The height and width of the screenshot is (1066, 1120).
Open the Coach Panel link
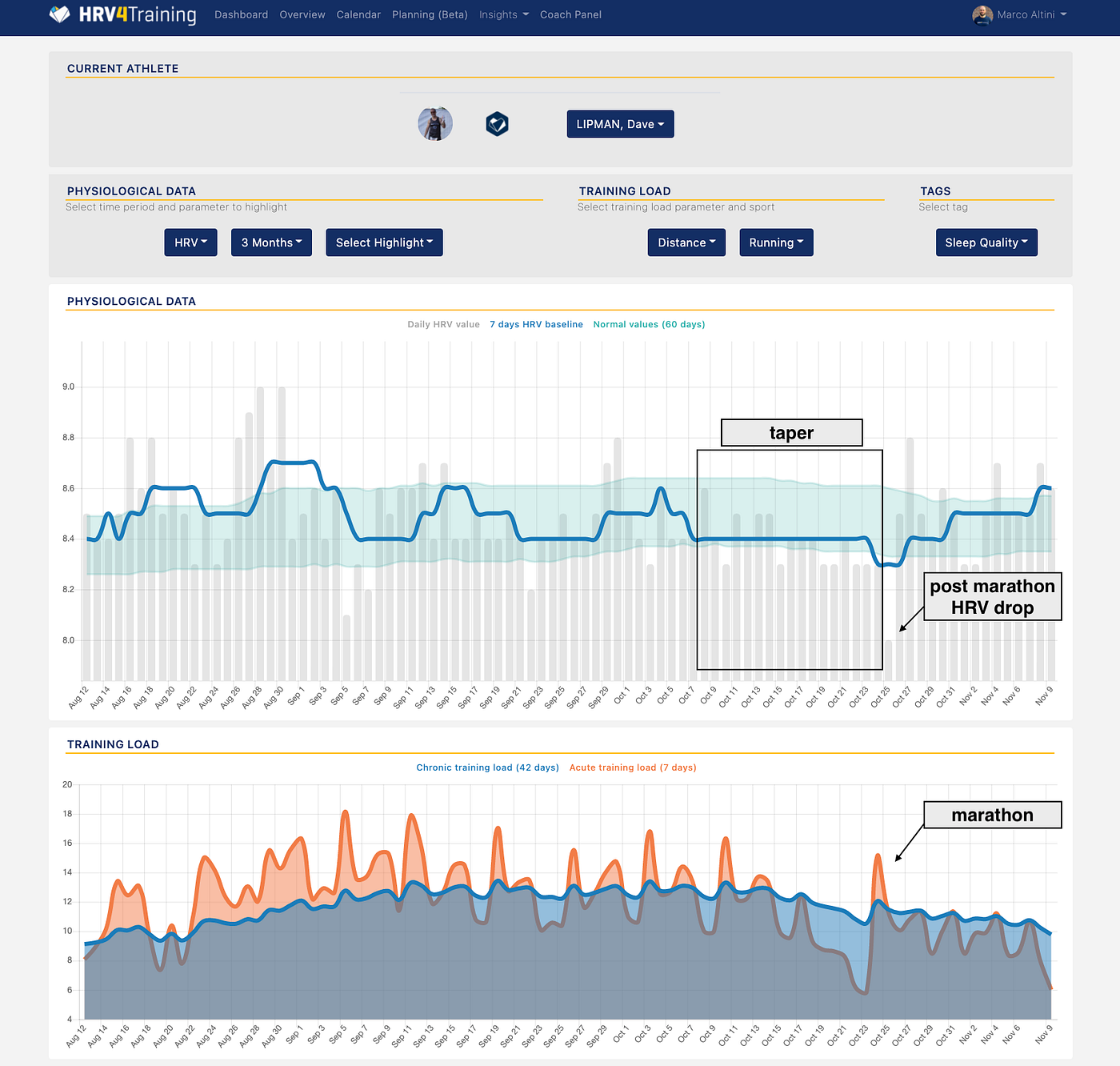[x=570, y=14]
